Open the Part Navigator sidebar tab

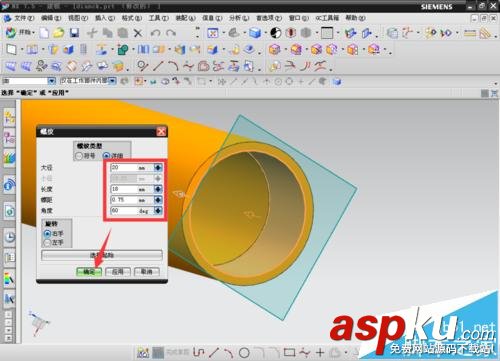pyautogui.click(x=9, y=137)
